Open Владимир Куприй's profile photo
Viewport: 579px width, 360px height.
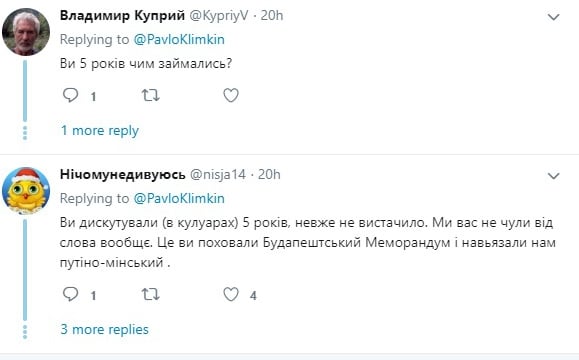pyautogui.click(x=26, y=32)
